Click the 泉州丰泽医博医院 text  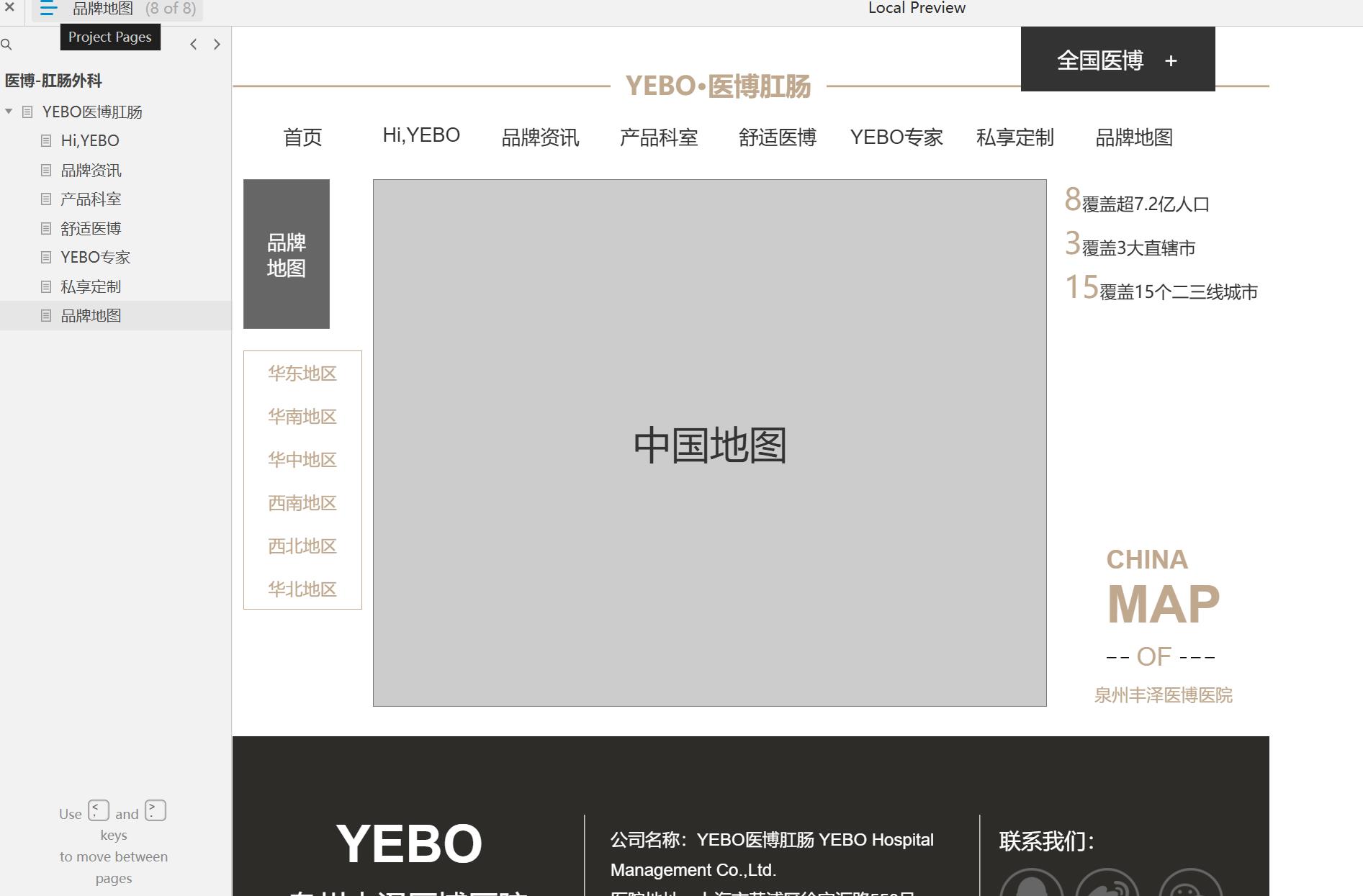pyautogui.click(x=1164, y=695)
